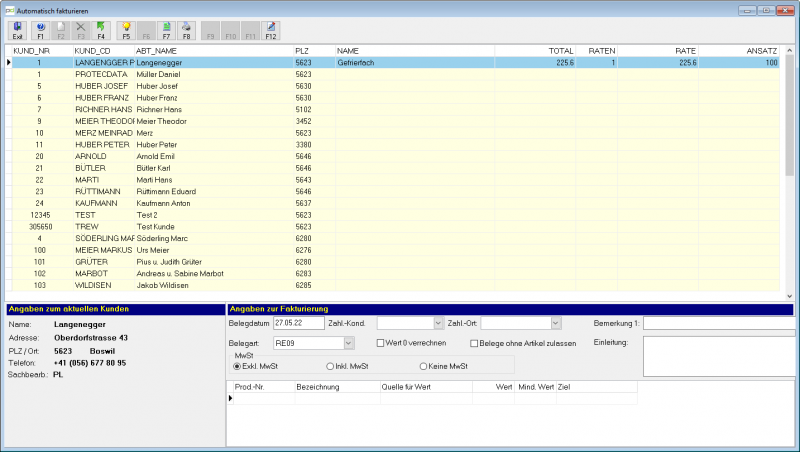Select the SÖDERLING row
The width and height of the screenshot is (800, 452).
(x=395, y=239)
